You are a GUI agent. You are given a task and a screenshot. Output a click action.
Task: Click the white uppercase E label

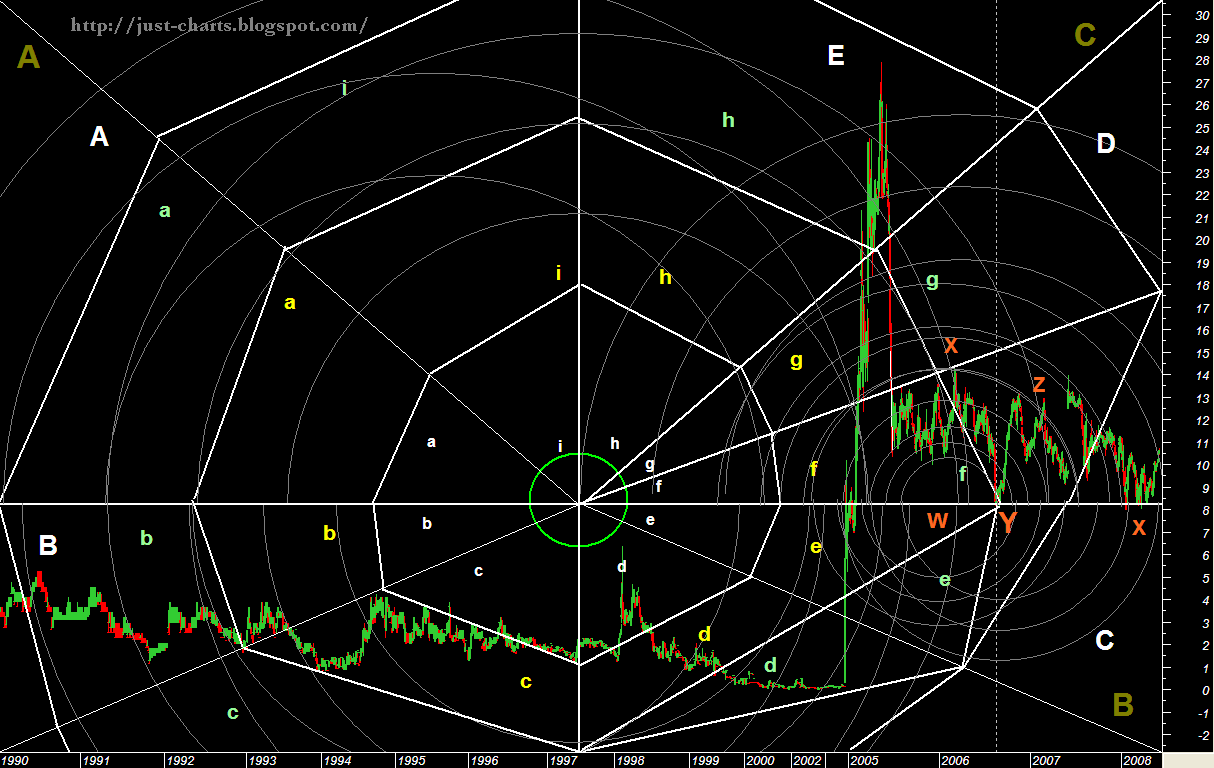point(836,56)
